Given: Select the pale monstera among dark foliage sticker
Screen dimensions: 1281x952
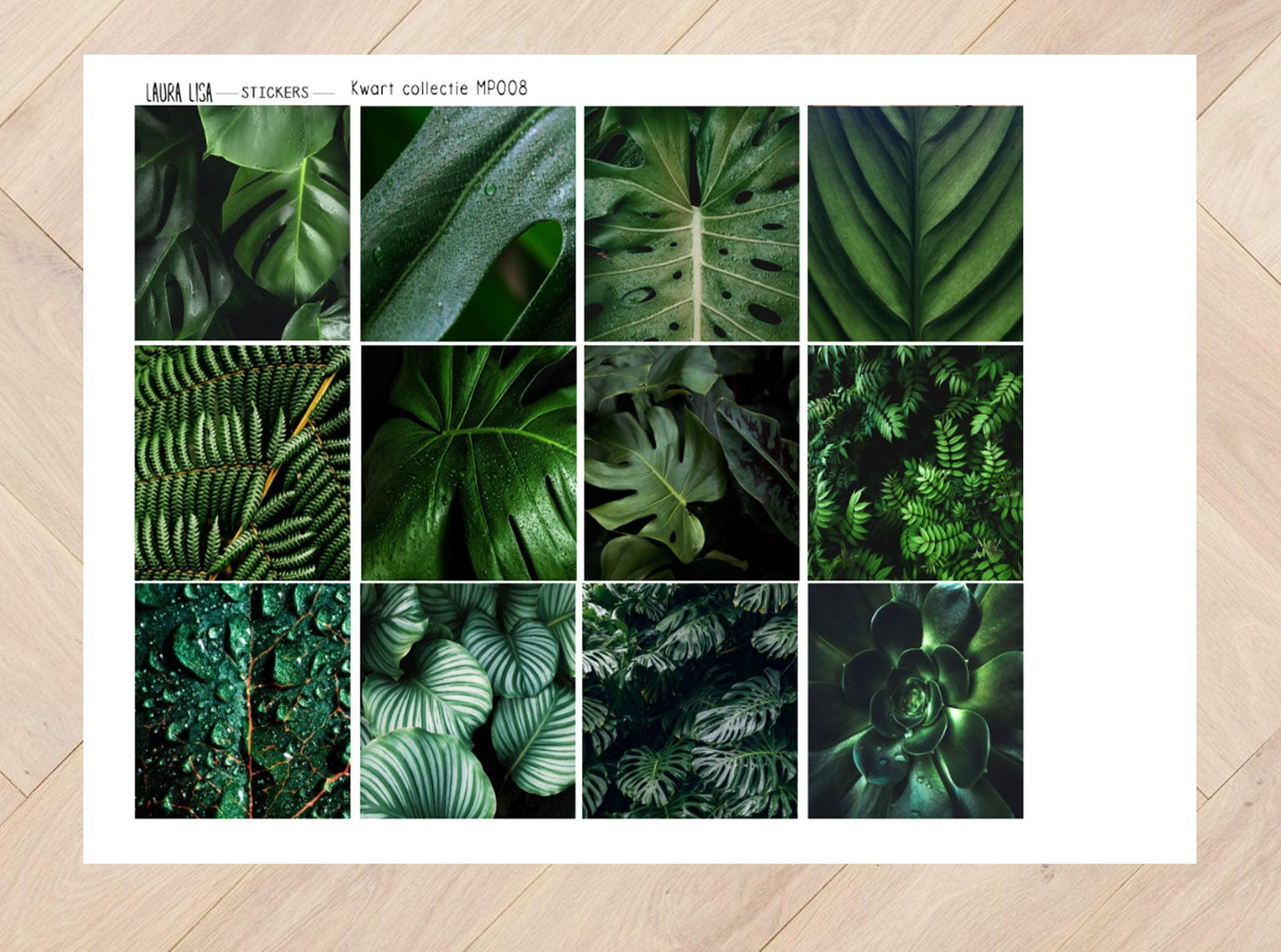Looking at the screenshot, I should 691,463.
